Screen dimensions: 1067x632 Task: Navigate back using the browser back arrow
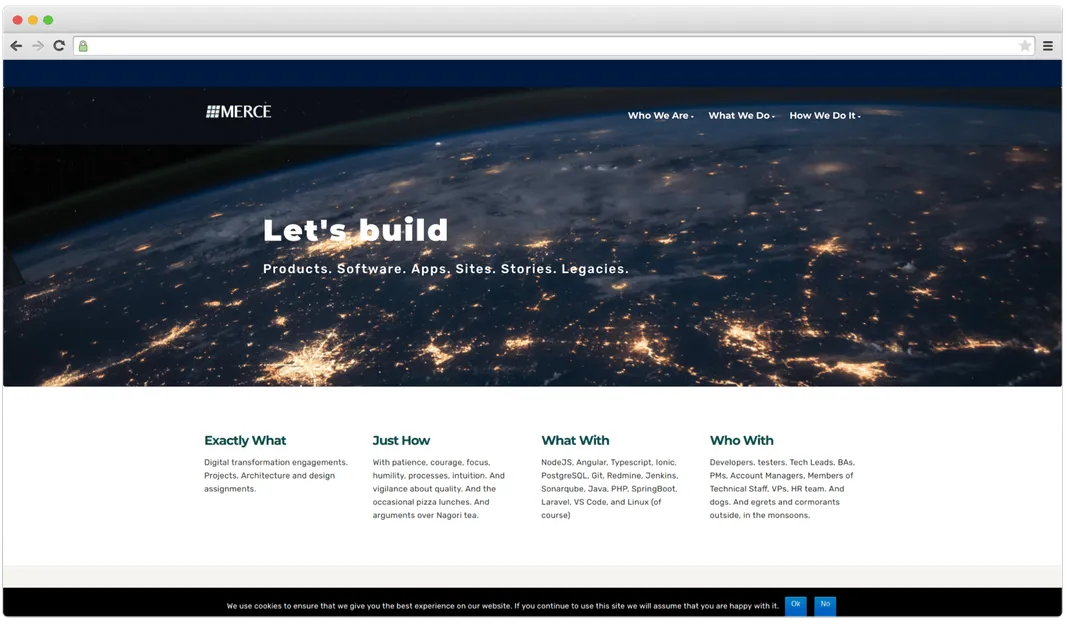click(16, 45)
